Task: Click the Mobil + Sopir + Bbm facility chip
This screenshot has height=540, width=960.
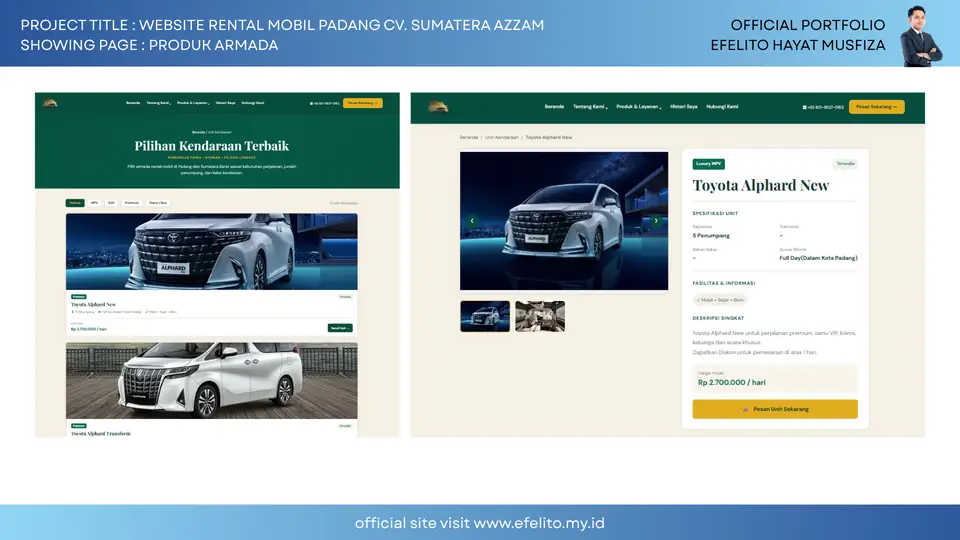Action: 720,300
